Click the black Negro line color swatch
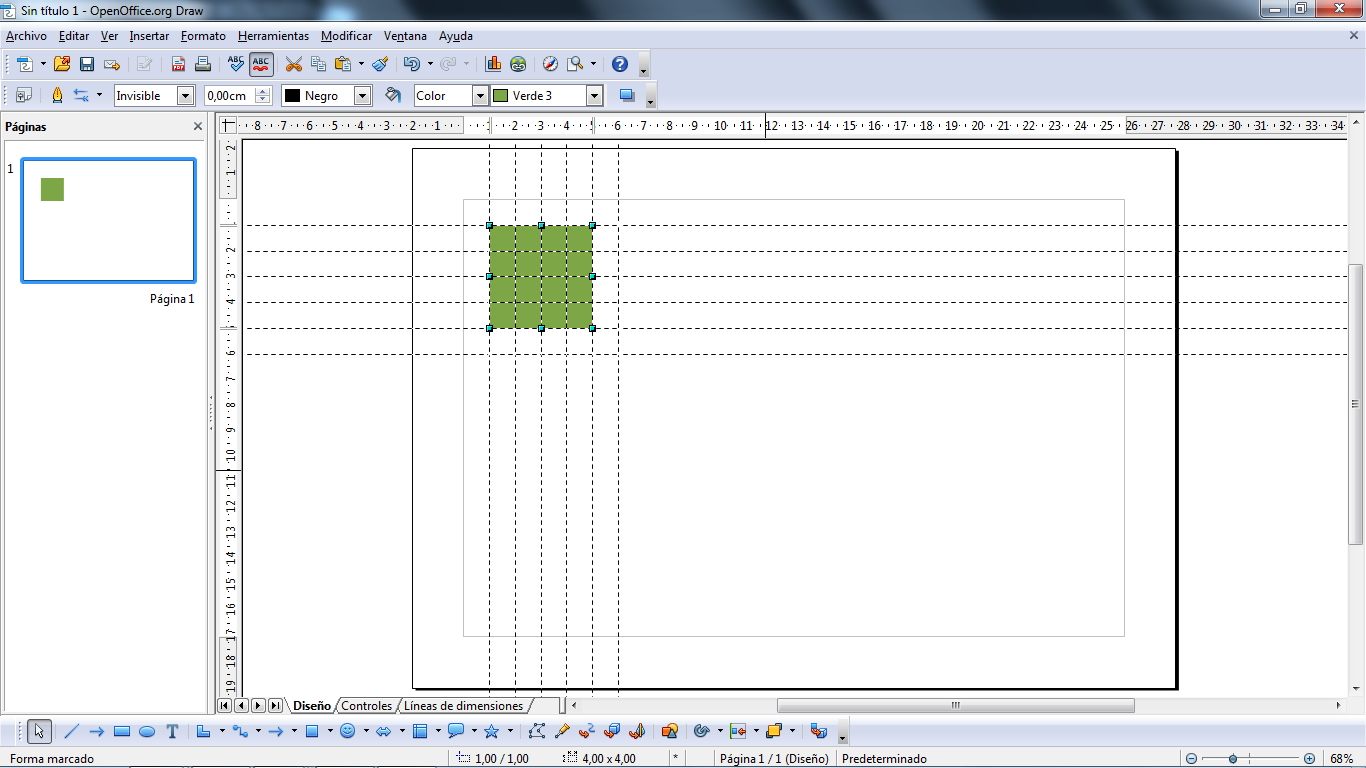 pyautogui.click(x=293, y=96)
